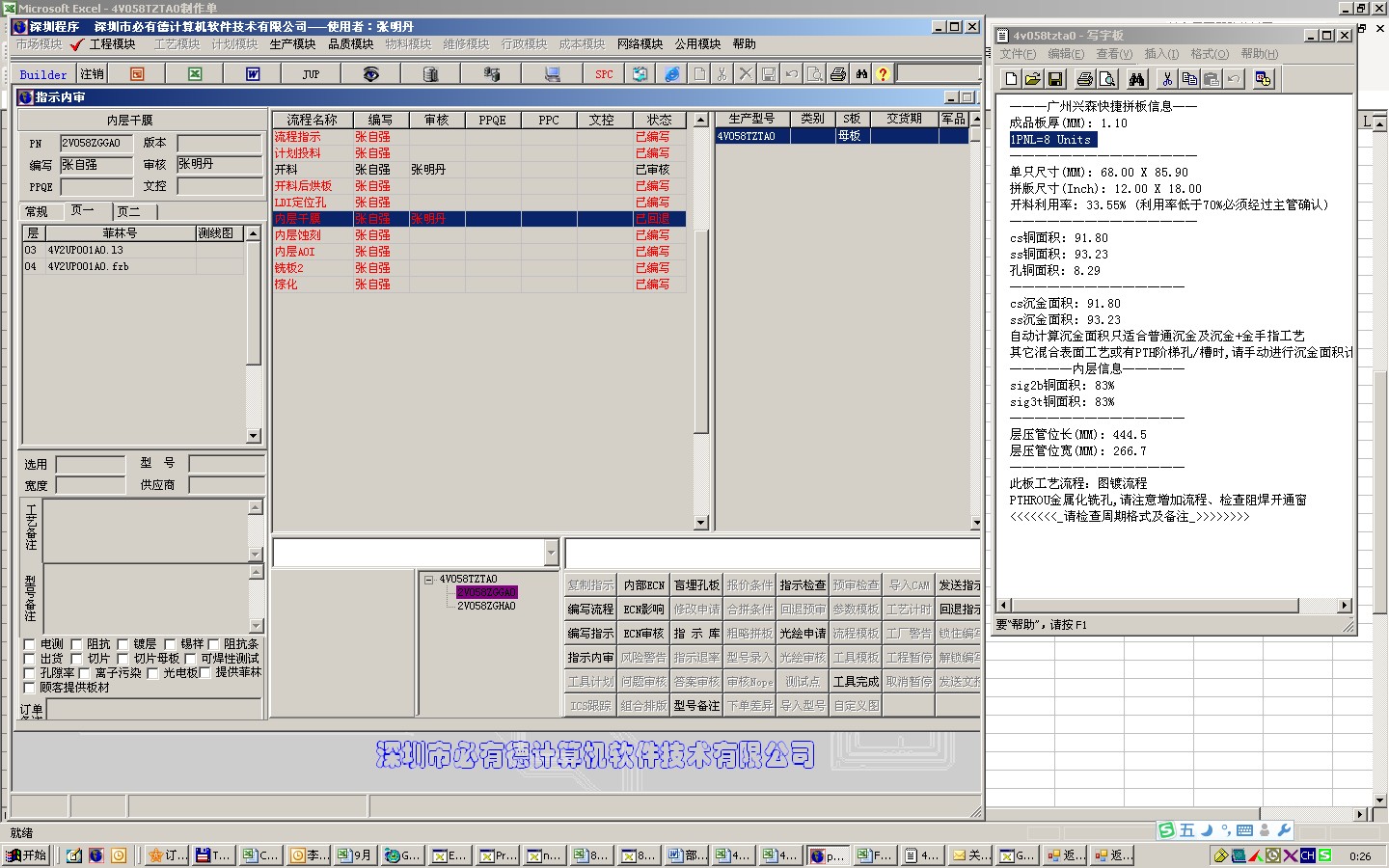Switch to the 页一 tab
Viewport: 1389px width, 868px height.
coord(83,210)
